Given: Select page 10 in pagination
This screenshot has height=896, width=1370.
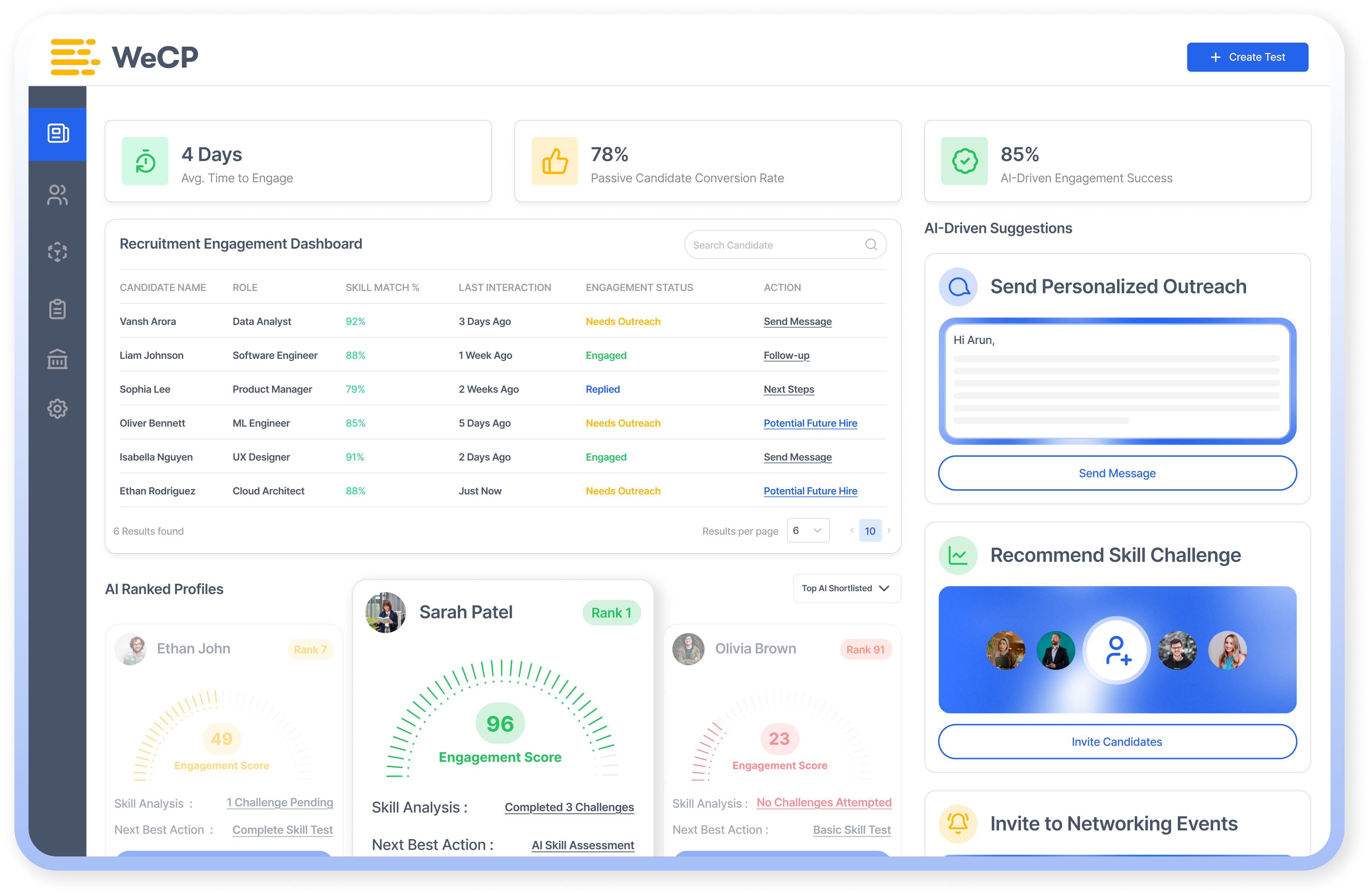Looking at the screenshot, I should [x=870, y=530].
